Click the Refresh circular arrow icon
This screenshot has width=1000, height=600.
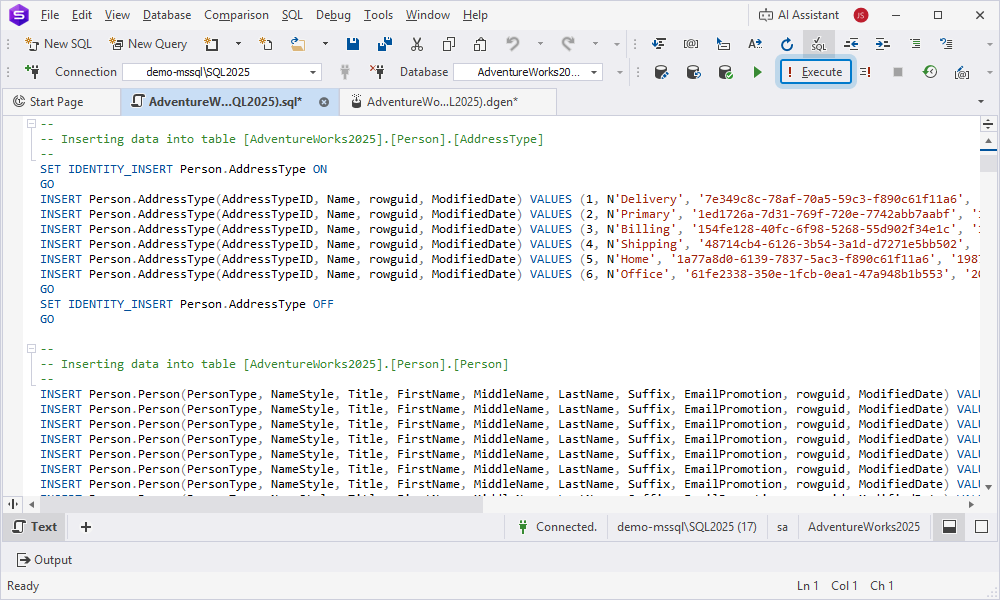(787, 44)
